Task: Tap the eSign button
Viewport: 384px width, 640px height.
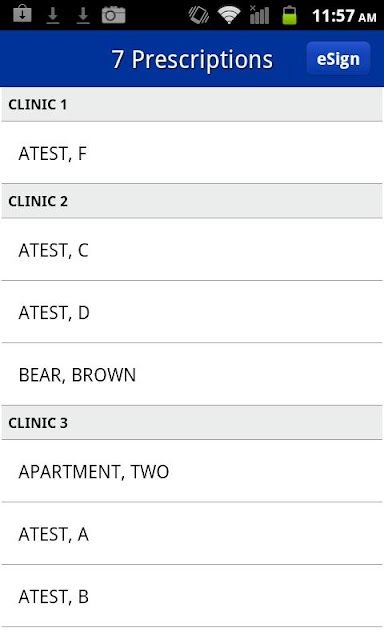Action: (338, 59)
